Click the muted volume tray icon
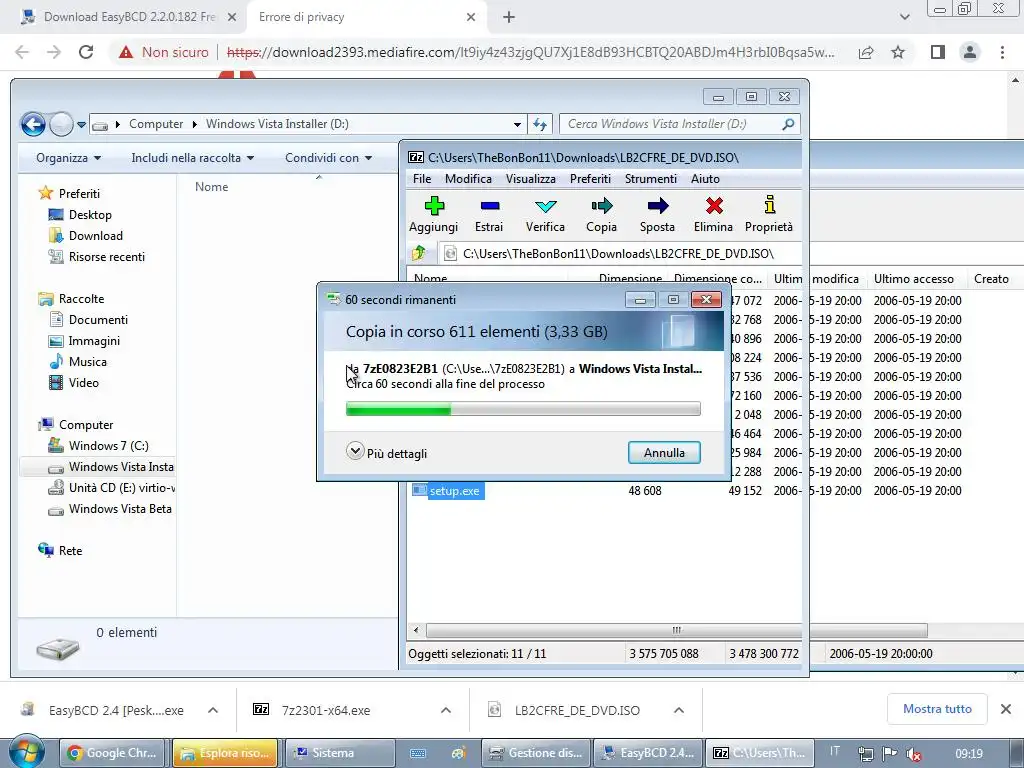The width and height of the screenshot is (1024, 768). 914,754
